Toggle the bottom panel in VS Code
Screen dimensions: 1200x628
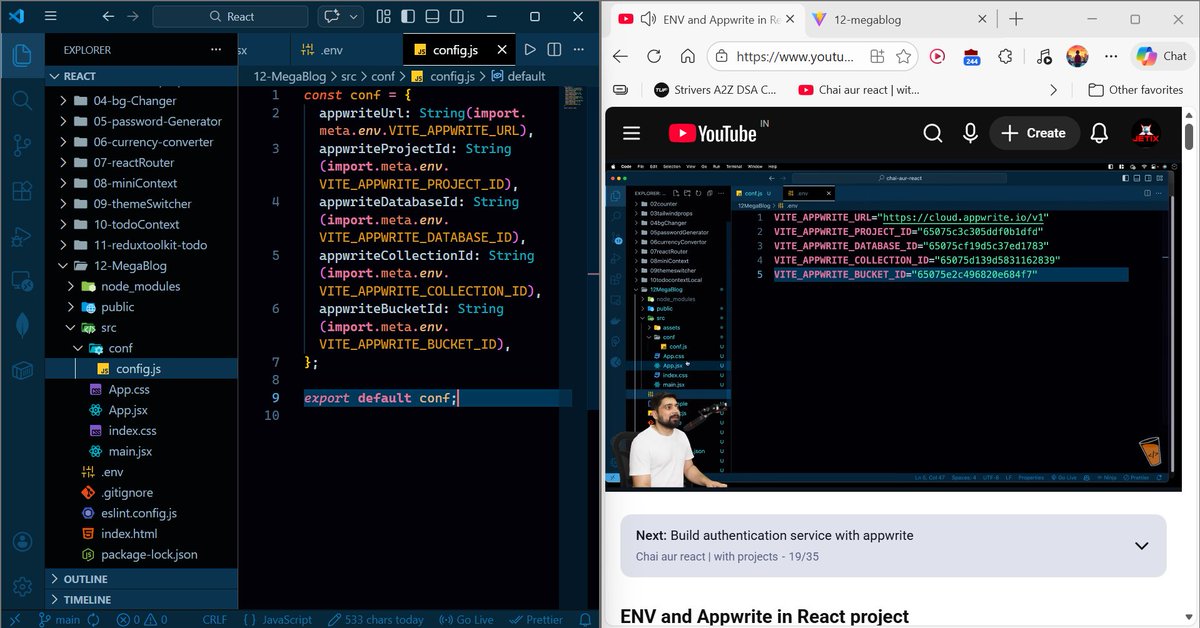tap(434, 17)
